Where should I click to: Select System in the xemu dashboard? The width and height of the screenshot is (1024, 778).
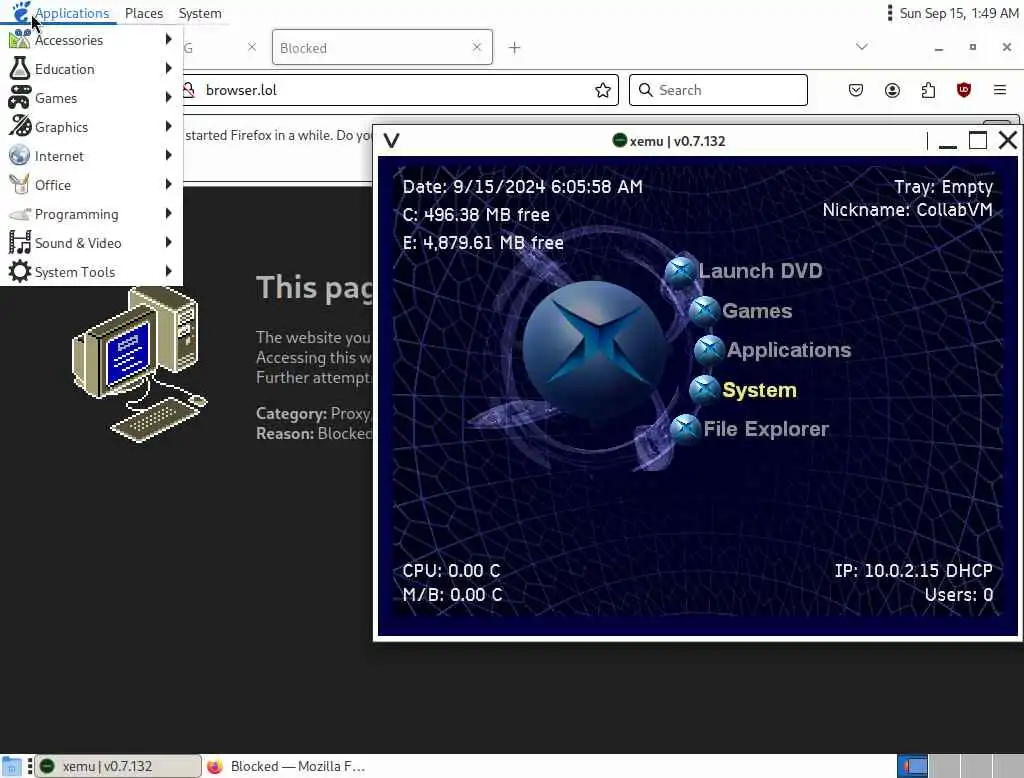pyautogui.click(x=760, y=390)
